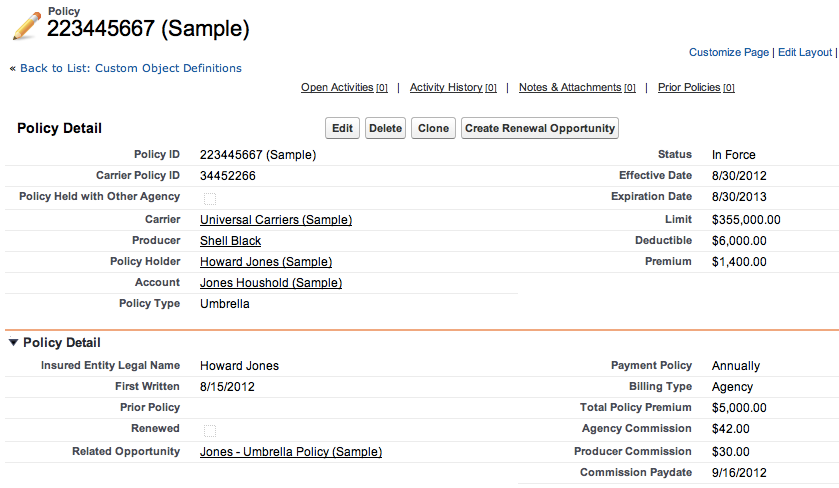
Task: Click Create Renewal Opportunity button
Action: pos(540,128)
